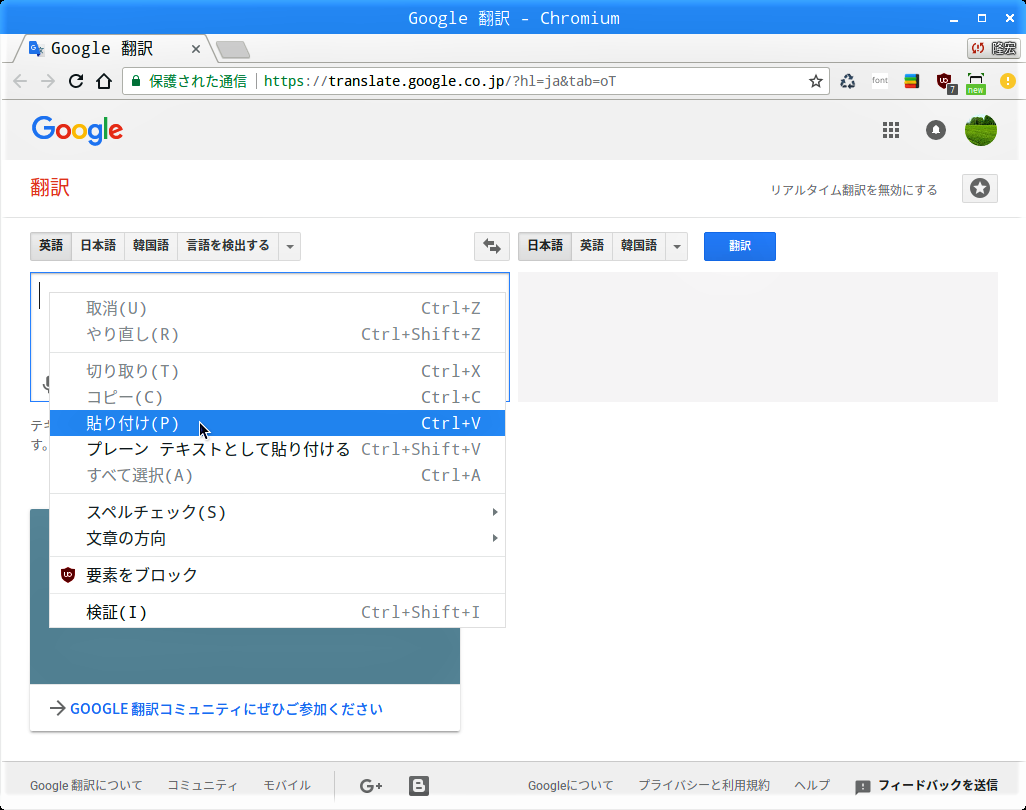Open Google notifications bell
1026x810 pixels.
[x=936, y=130]
